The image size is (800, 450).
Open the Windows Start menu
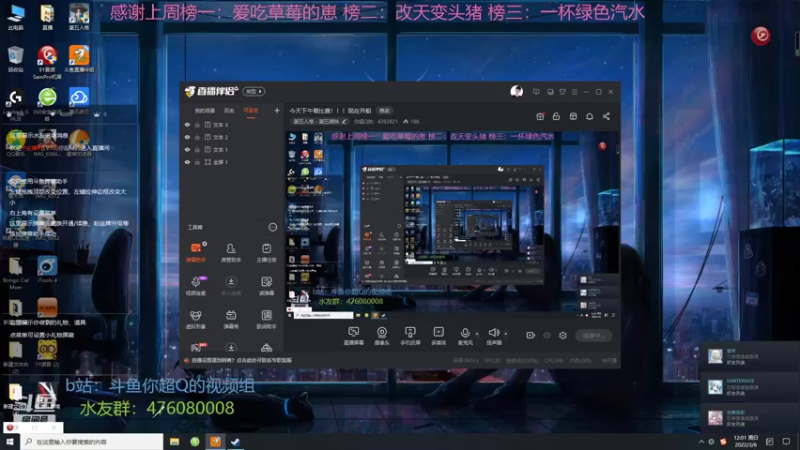click(x=10, y=442)
